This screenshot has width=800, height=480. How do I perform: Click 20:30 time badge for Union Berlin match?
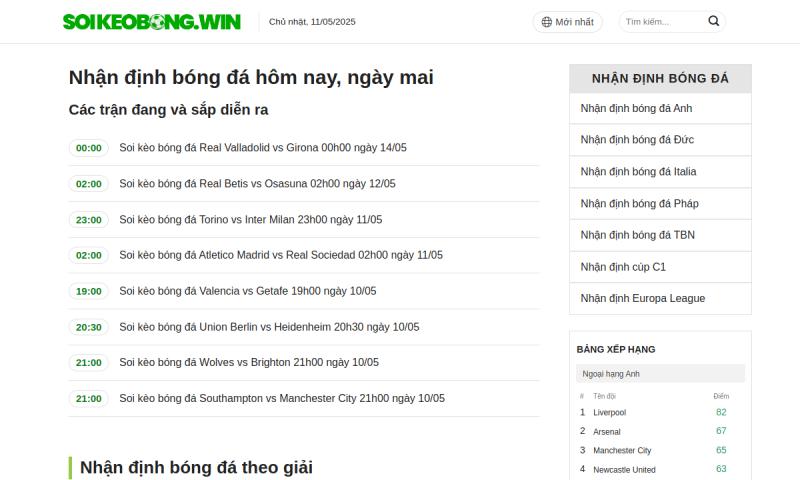click(x=89, y=327)
